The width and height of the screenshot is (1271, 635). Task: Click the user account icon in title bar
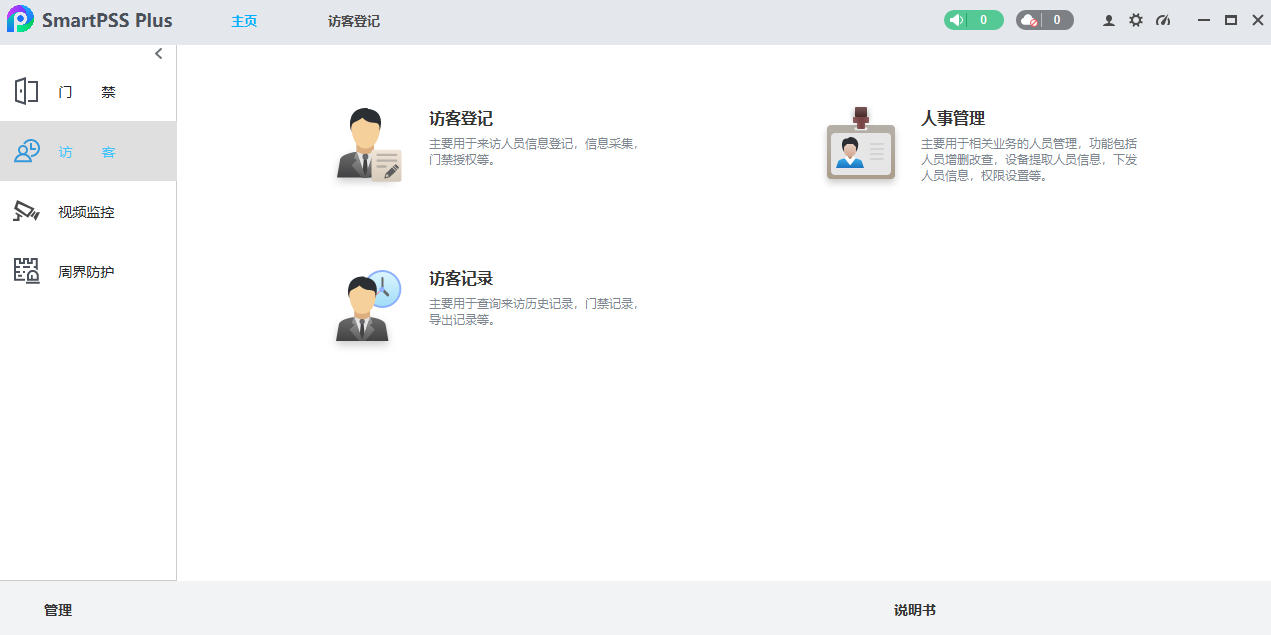coord(1108,19)
